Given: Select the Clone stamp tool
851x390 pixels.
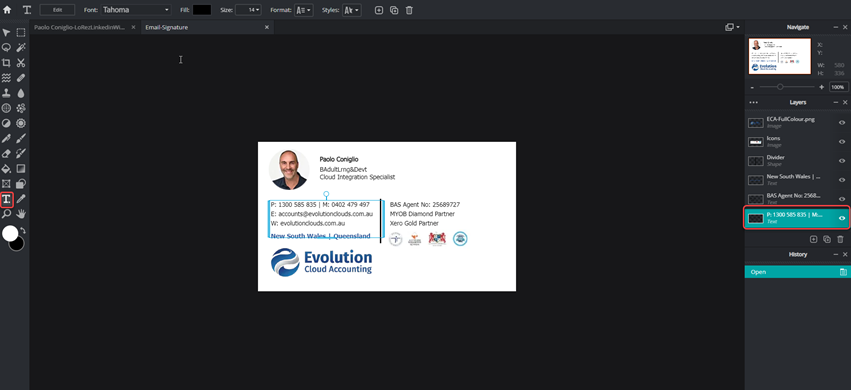Looking at the screenshot, I should (7, 93).
